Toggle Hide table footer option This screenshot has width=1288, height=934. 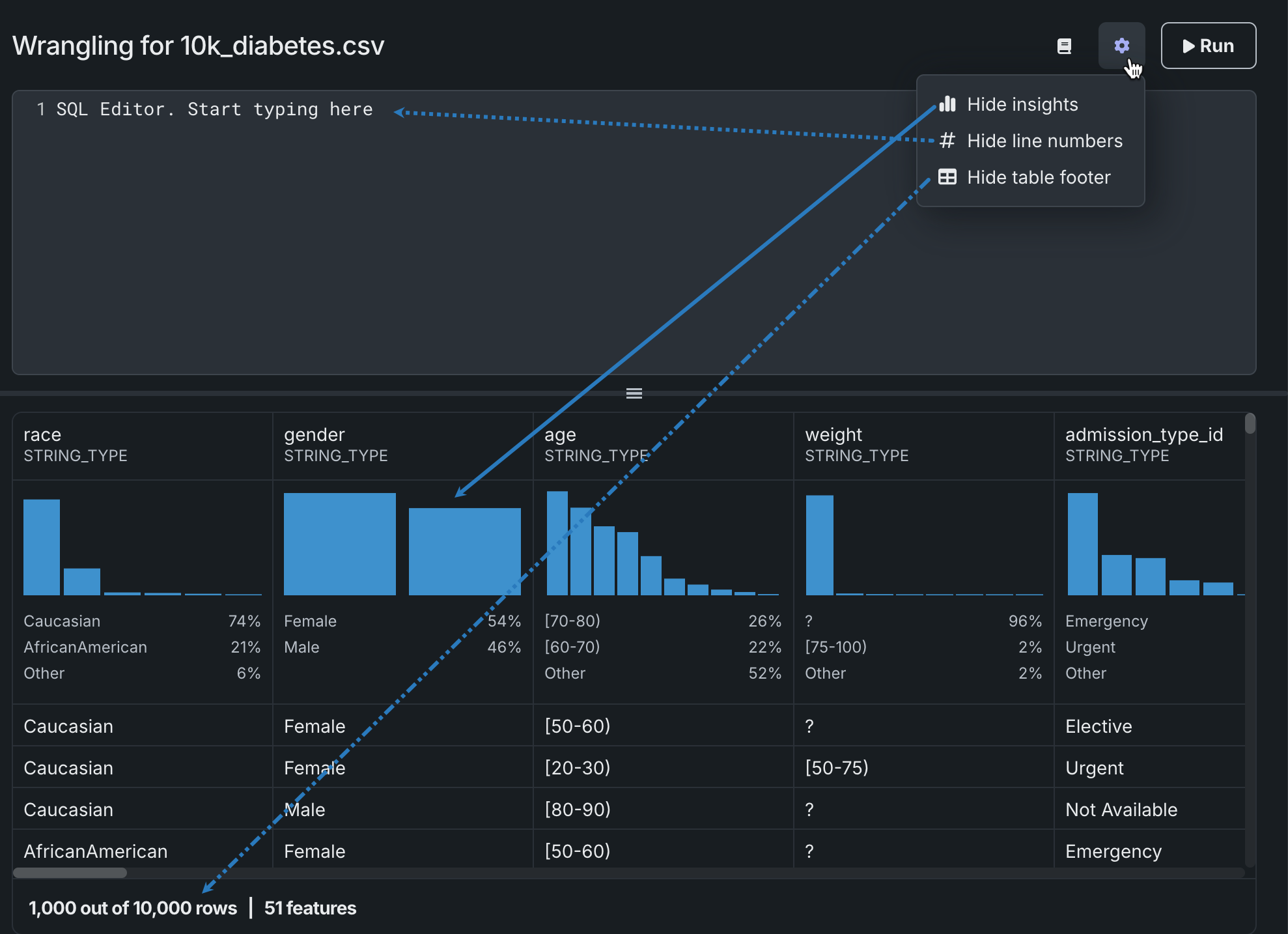[x=1039, y=177]
